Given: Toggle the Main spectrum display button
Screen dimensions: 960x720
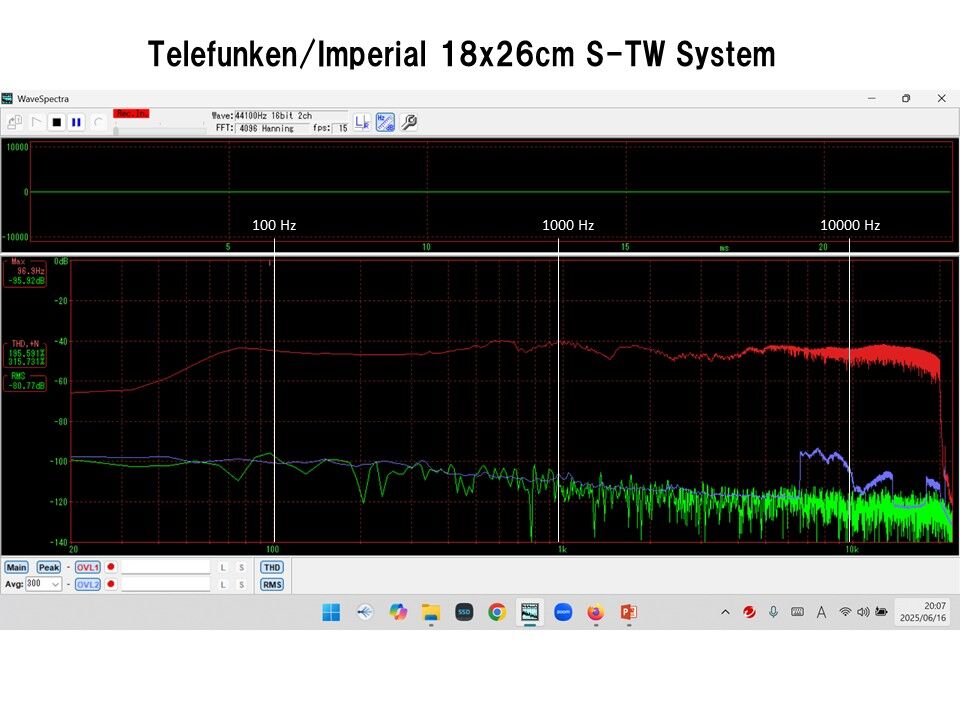Looking at the screenshot, I should pyautogui.click(x=17, y=568).
